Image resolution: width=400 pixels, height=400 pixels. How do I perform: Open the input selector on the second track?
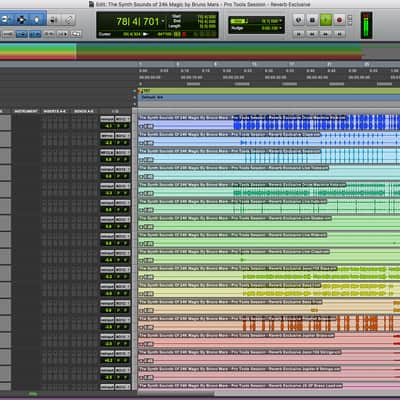pyautogui.click(x=107, y=136)
